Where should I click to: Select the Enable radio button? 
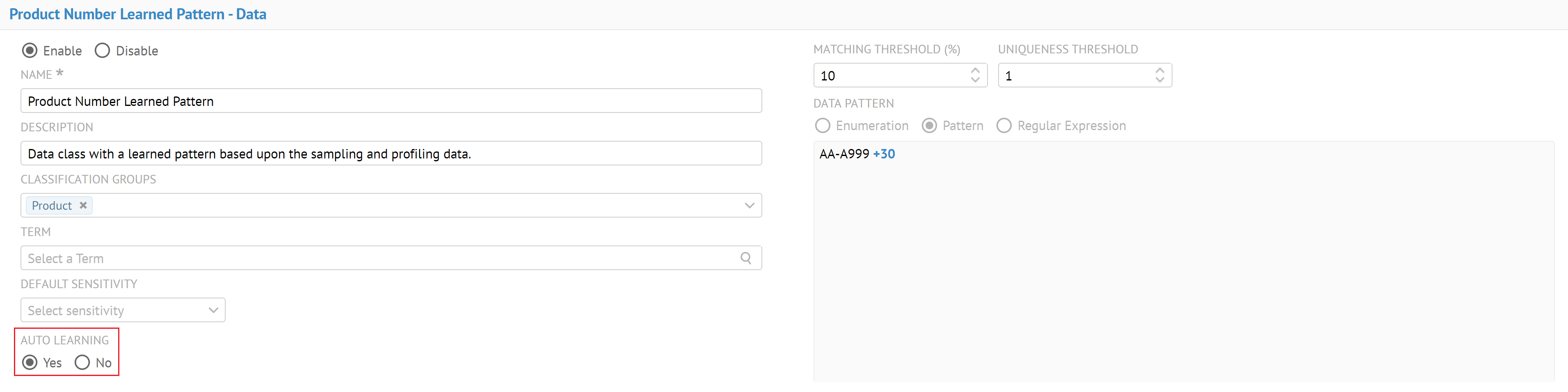30,50
